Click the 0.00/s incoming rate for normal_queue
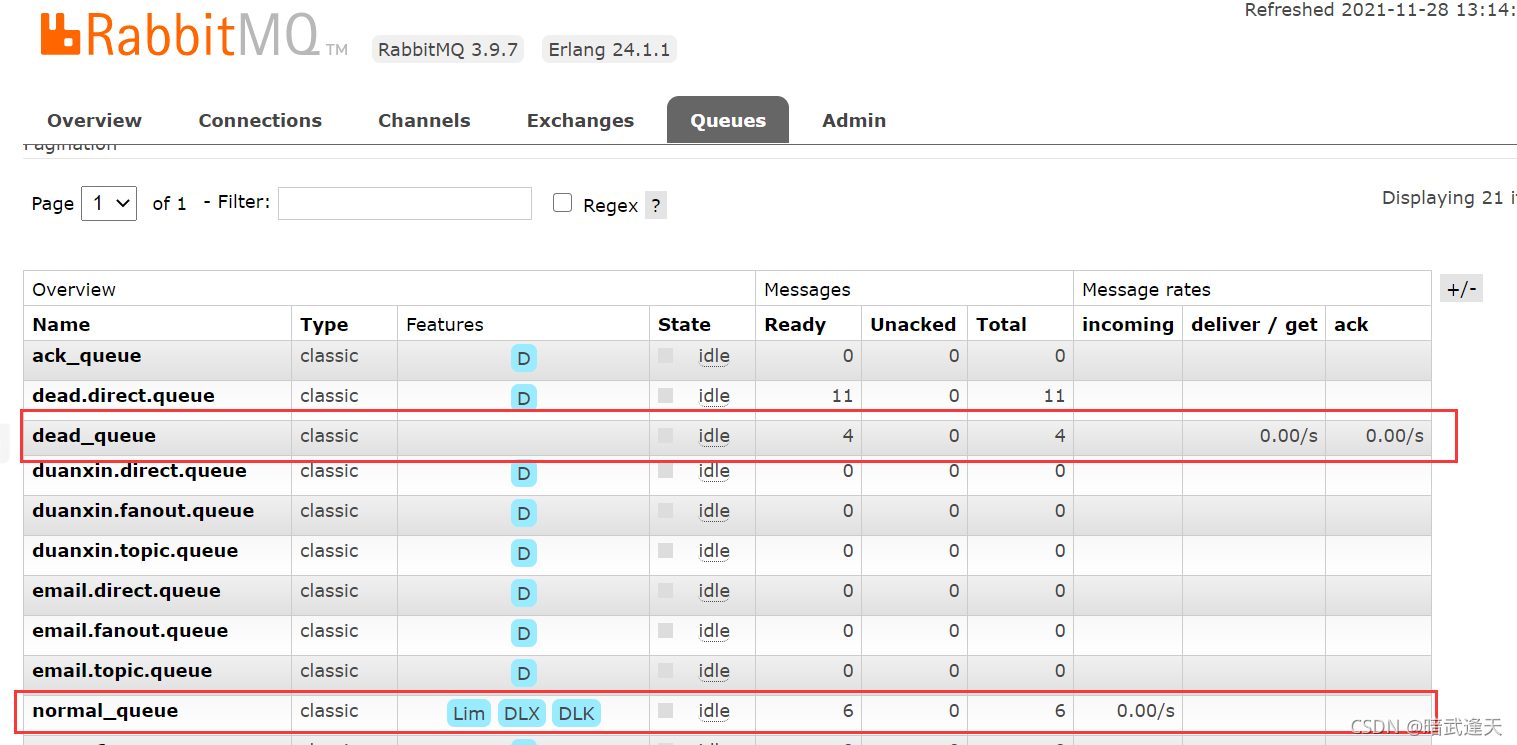The width and height of the screenshot is (1517, 745). pos(1146,711)
